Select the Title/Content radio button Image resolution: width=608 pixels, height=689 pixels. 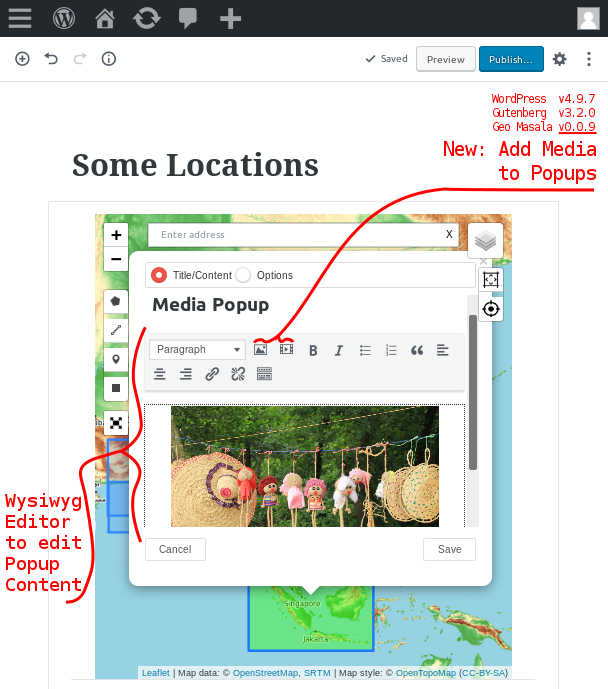pos(159,275)
